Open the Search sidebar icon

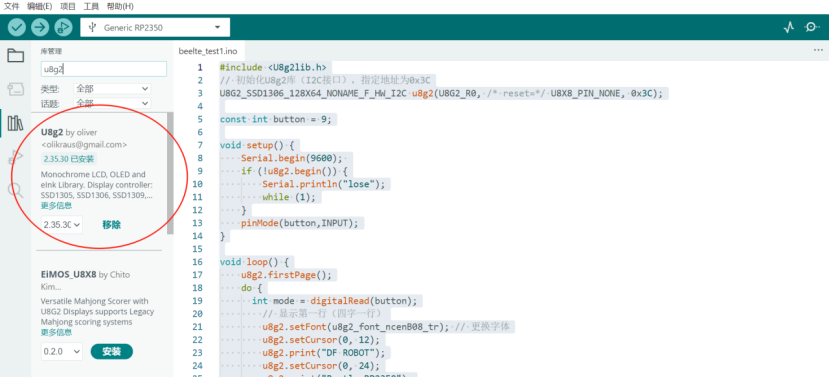pyautogui.click(x=15, y=190)
